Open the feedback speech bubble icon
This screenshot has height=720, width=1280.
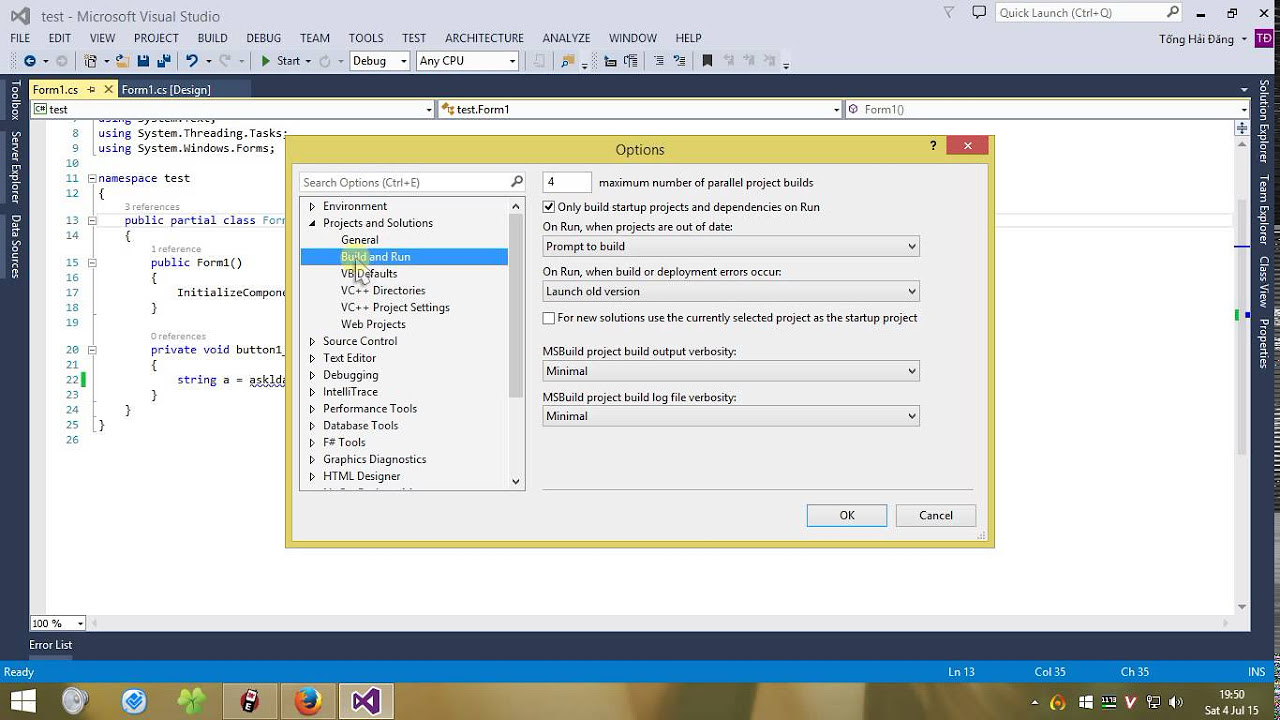(979, 12)
